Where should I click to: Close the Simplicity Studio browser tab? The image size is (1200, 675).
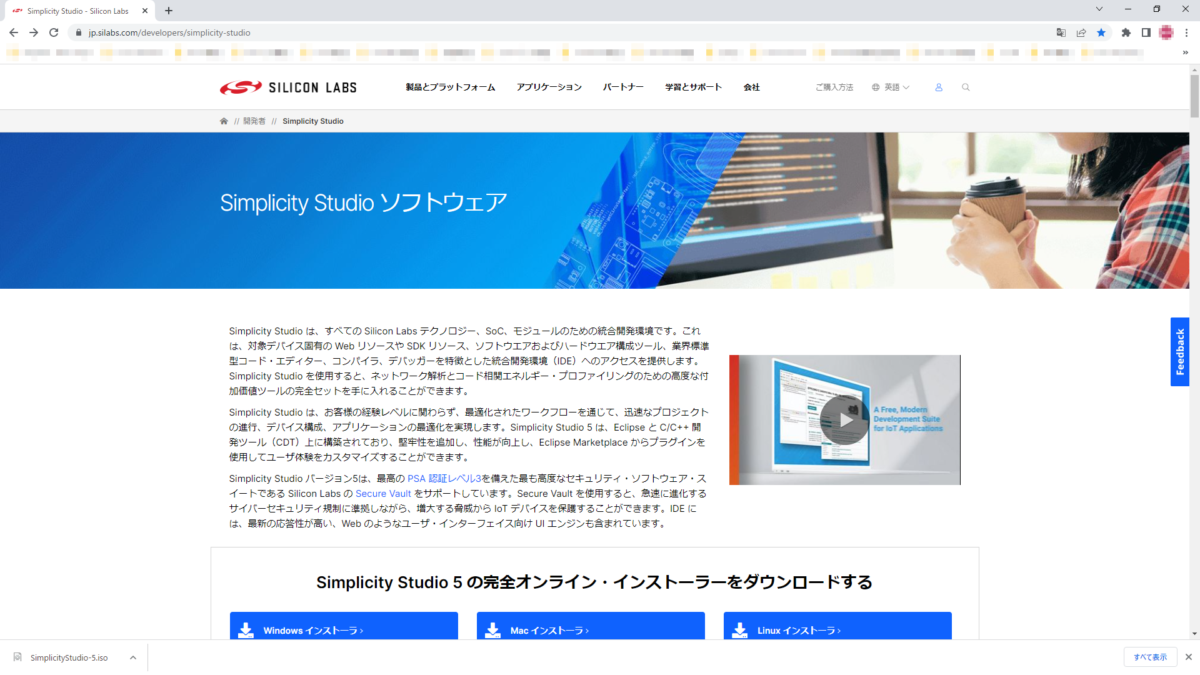tap(145, 10)
